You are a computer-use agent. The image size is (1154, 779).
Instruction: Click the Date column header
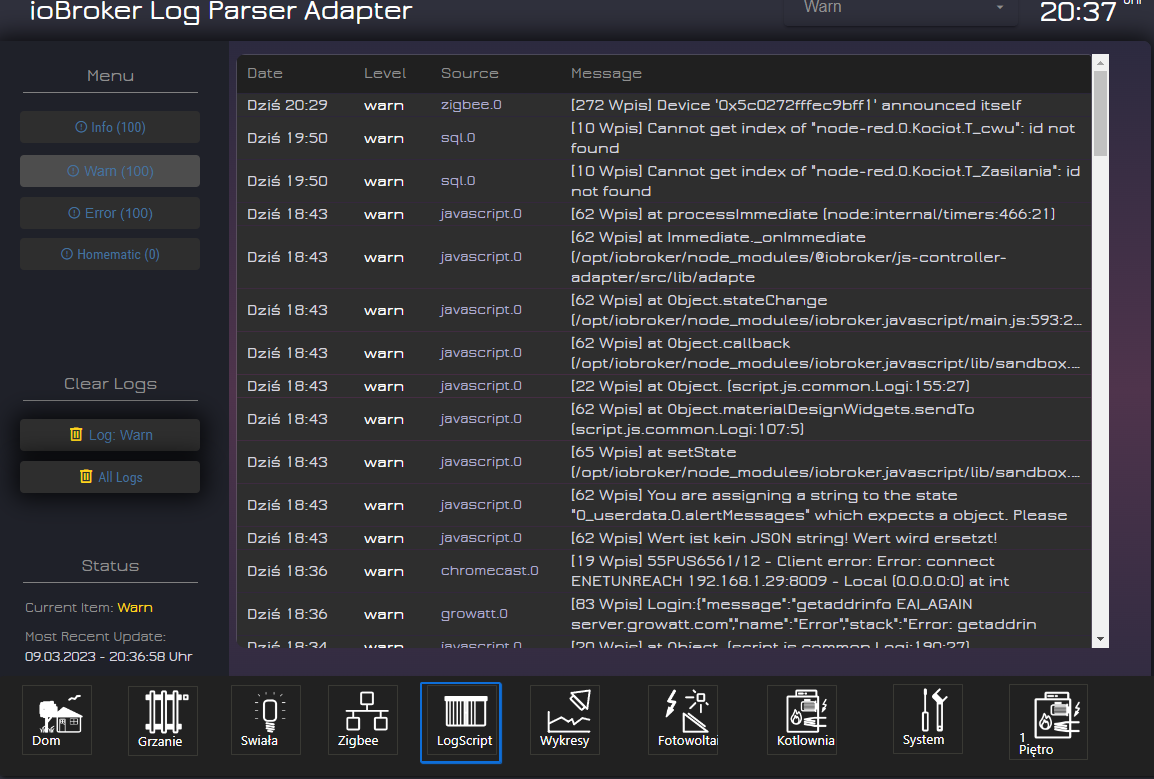[265, 73]
